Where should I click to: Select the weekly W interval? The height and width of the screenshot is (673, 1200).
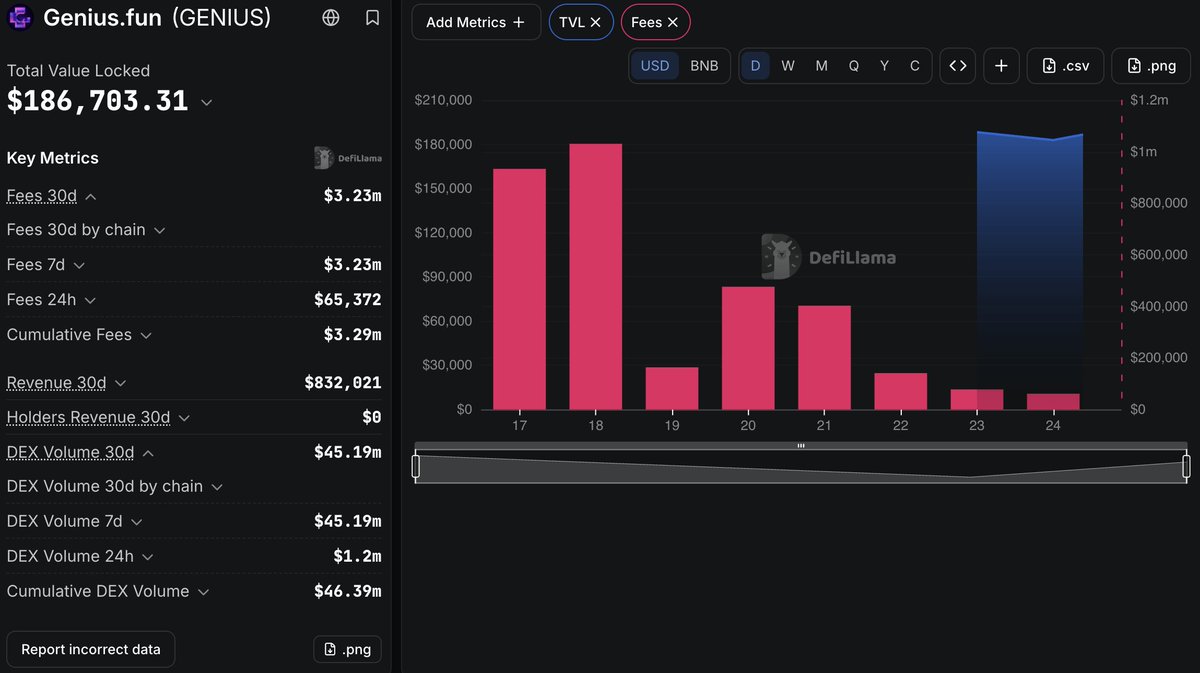point(788,66)
